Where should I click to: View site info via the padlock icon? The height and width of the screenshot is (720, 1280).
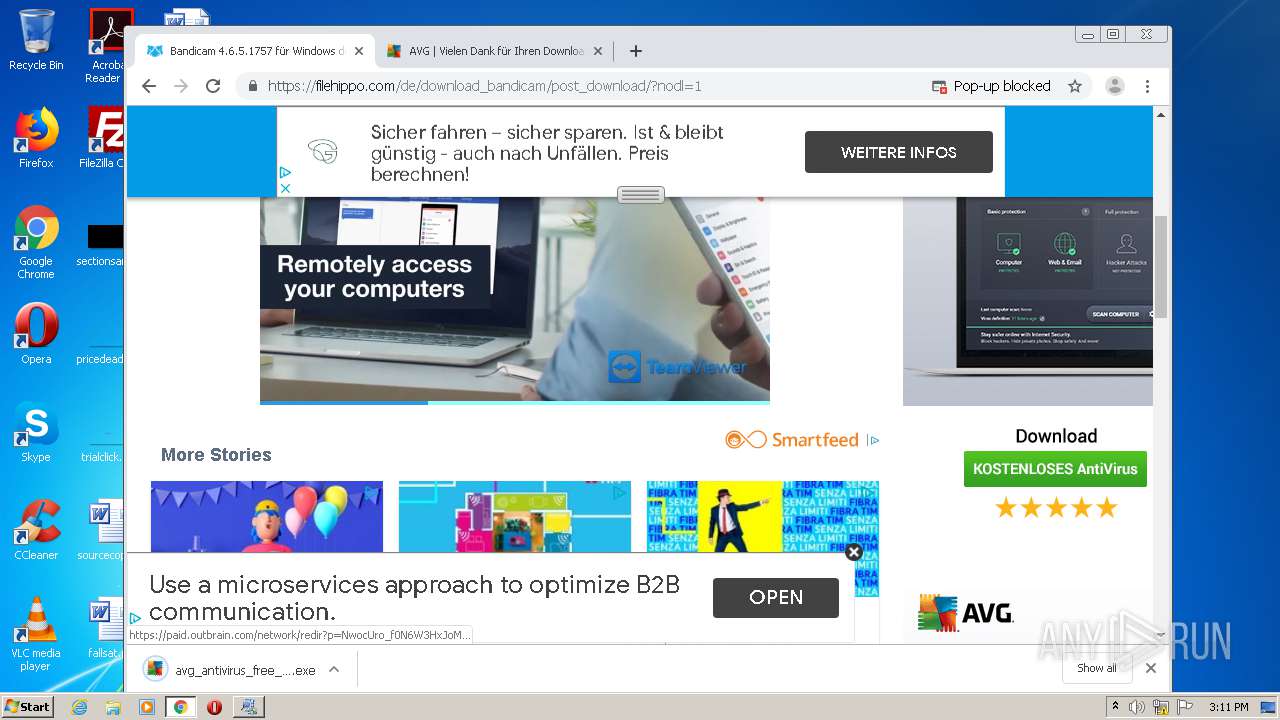[252, 86]
